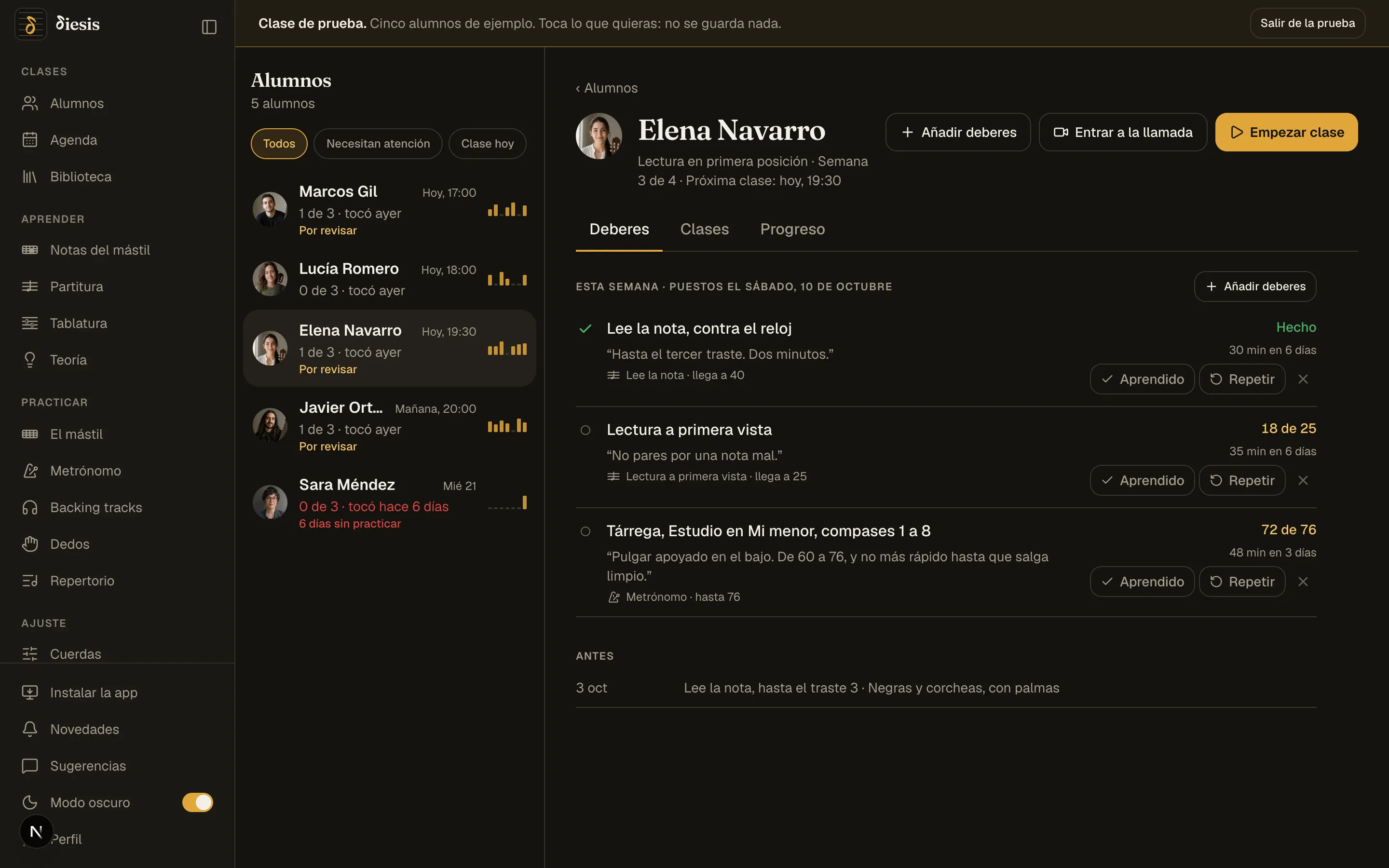Switch to the Clases tab
Viewport: 1389px width, 868px height.
pyautogui.click(x=704, y=229)
